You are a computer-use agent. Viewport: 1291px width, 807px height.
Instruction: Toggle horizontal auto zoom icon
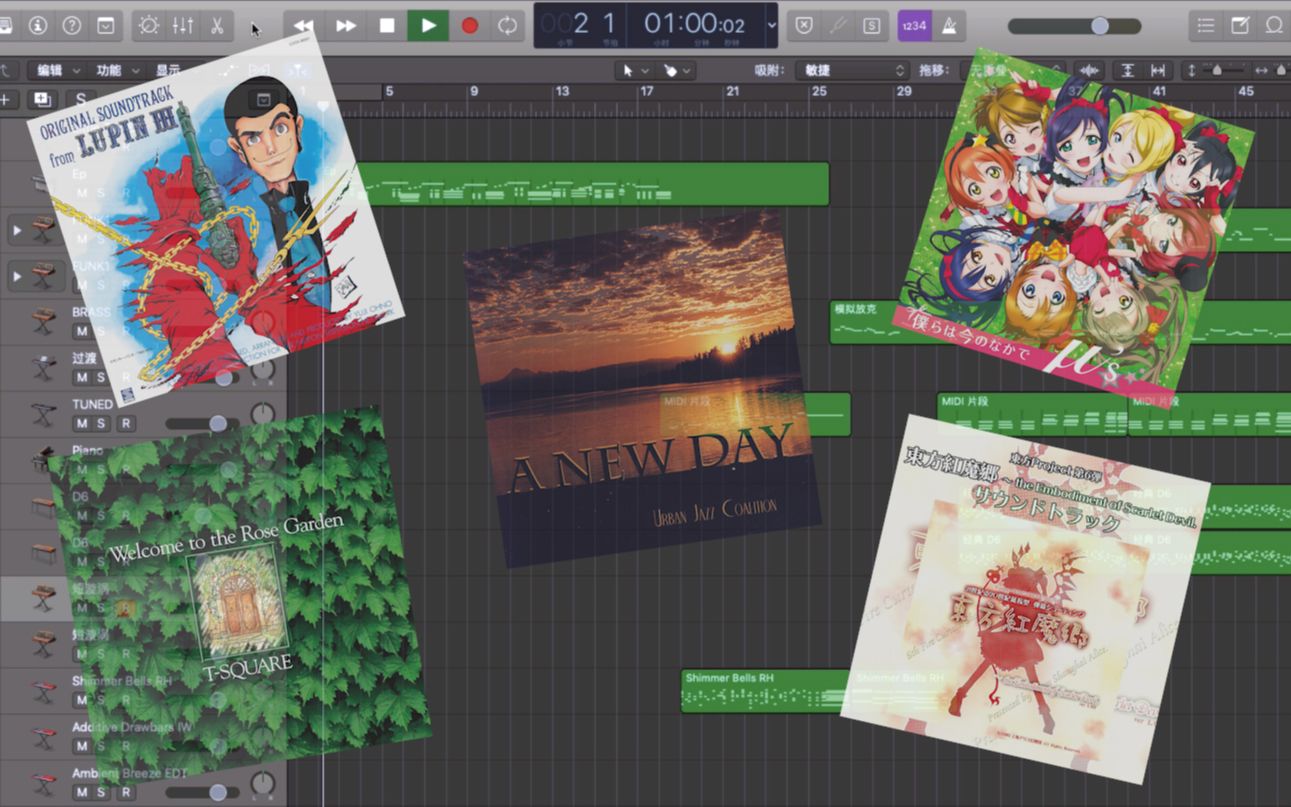(1158, 70)
